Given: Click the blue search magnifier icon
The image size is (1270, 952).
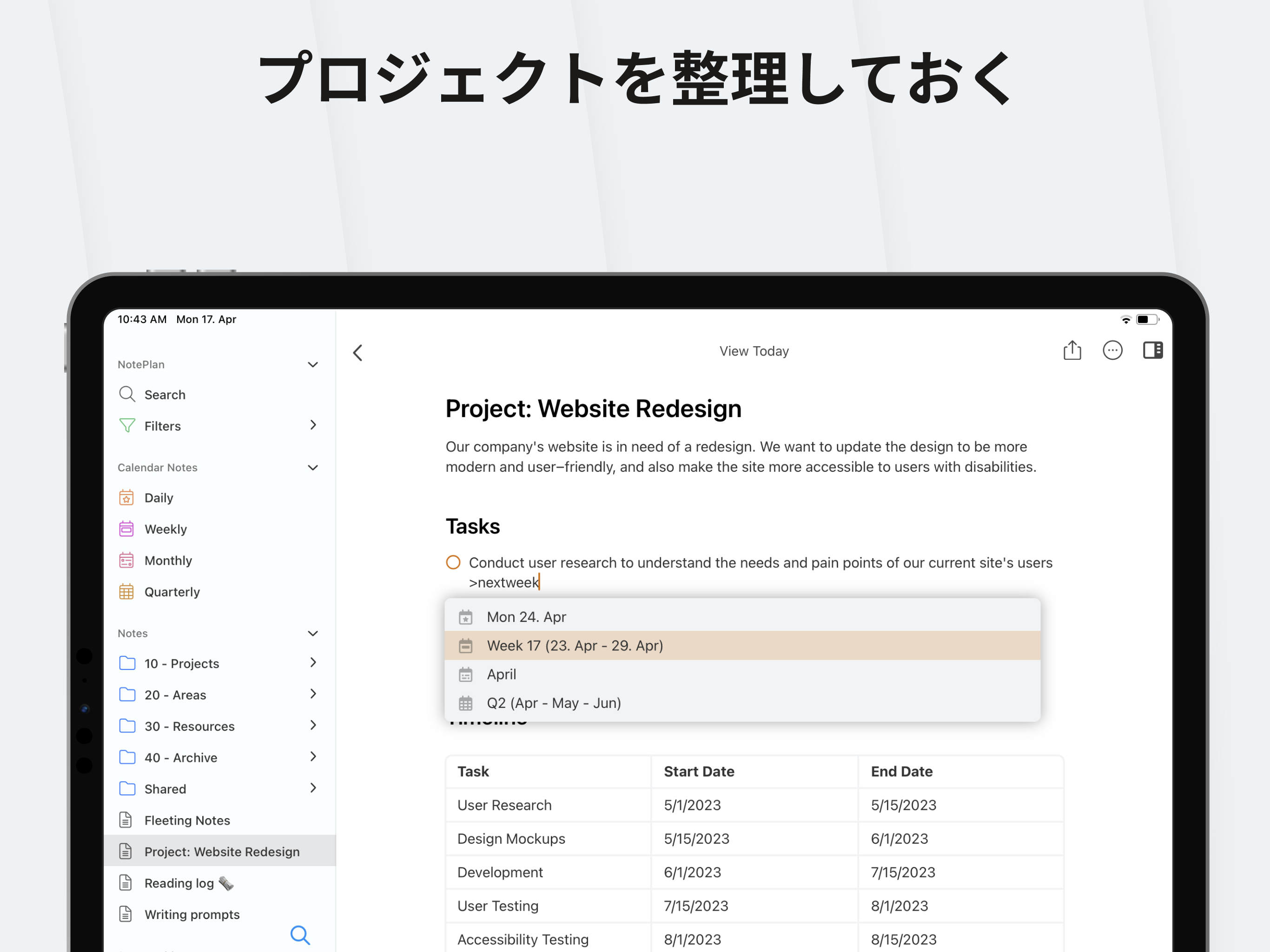Looking at the screenshot, I should tap(300, 935).
